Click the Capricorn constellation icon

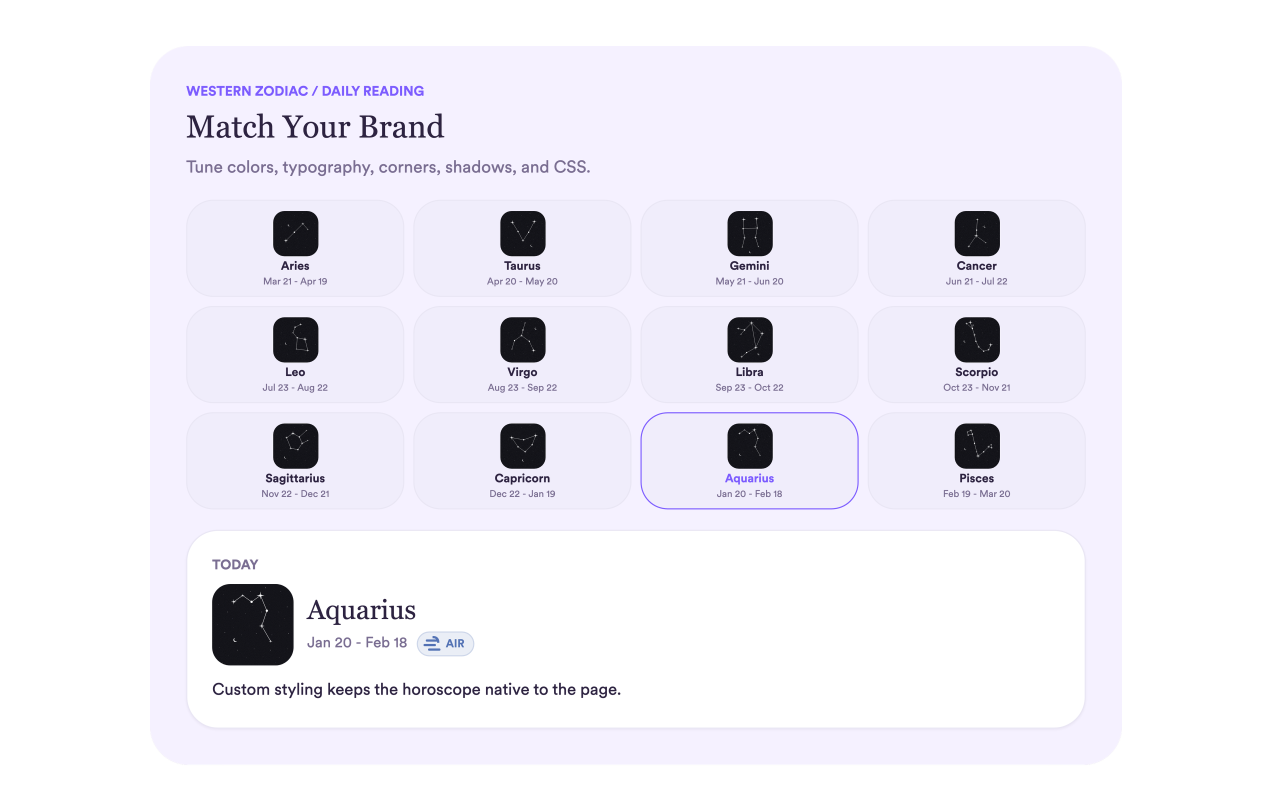[522, 445]
